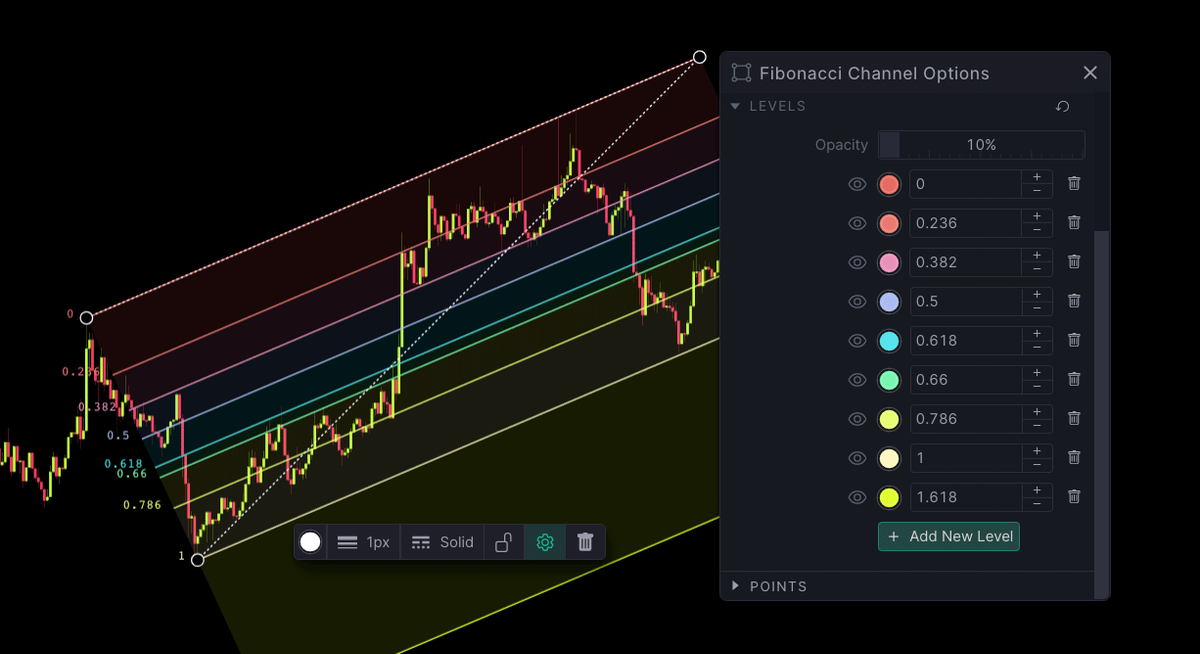
Task: Open cyan color swatch for 0.618 level
Action: pos(889,340)
